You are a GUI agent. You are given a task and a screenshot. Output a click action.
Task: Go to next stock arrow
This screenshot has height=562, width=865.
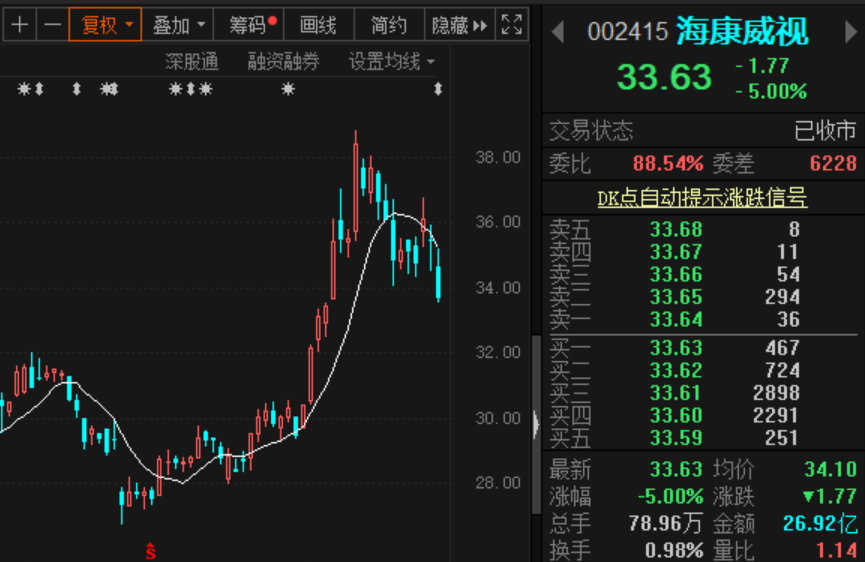tap(851, 32)
